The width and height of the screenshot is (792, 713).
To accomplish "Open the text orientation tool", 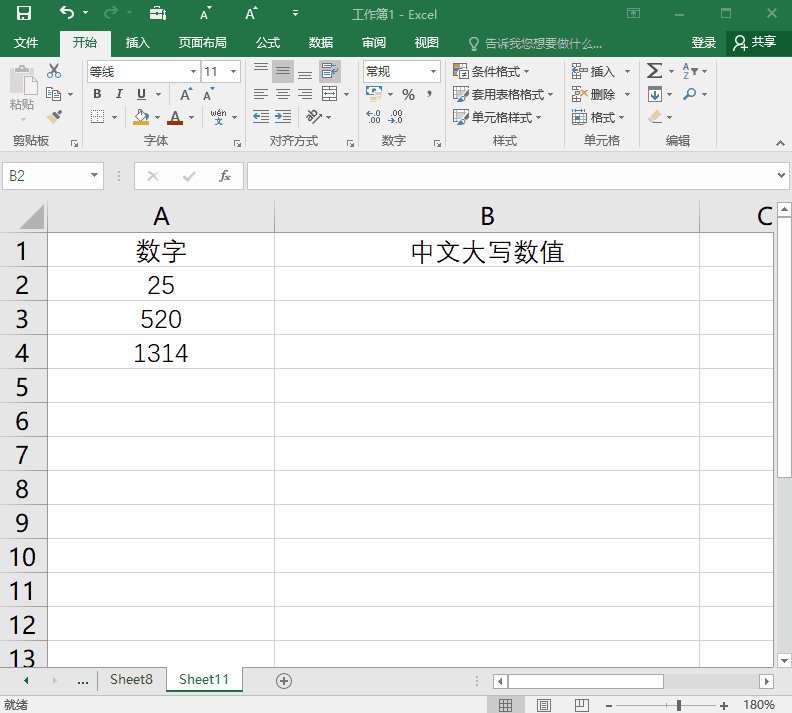I will pyautogui.click(x=314, y=117).
